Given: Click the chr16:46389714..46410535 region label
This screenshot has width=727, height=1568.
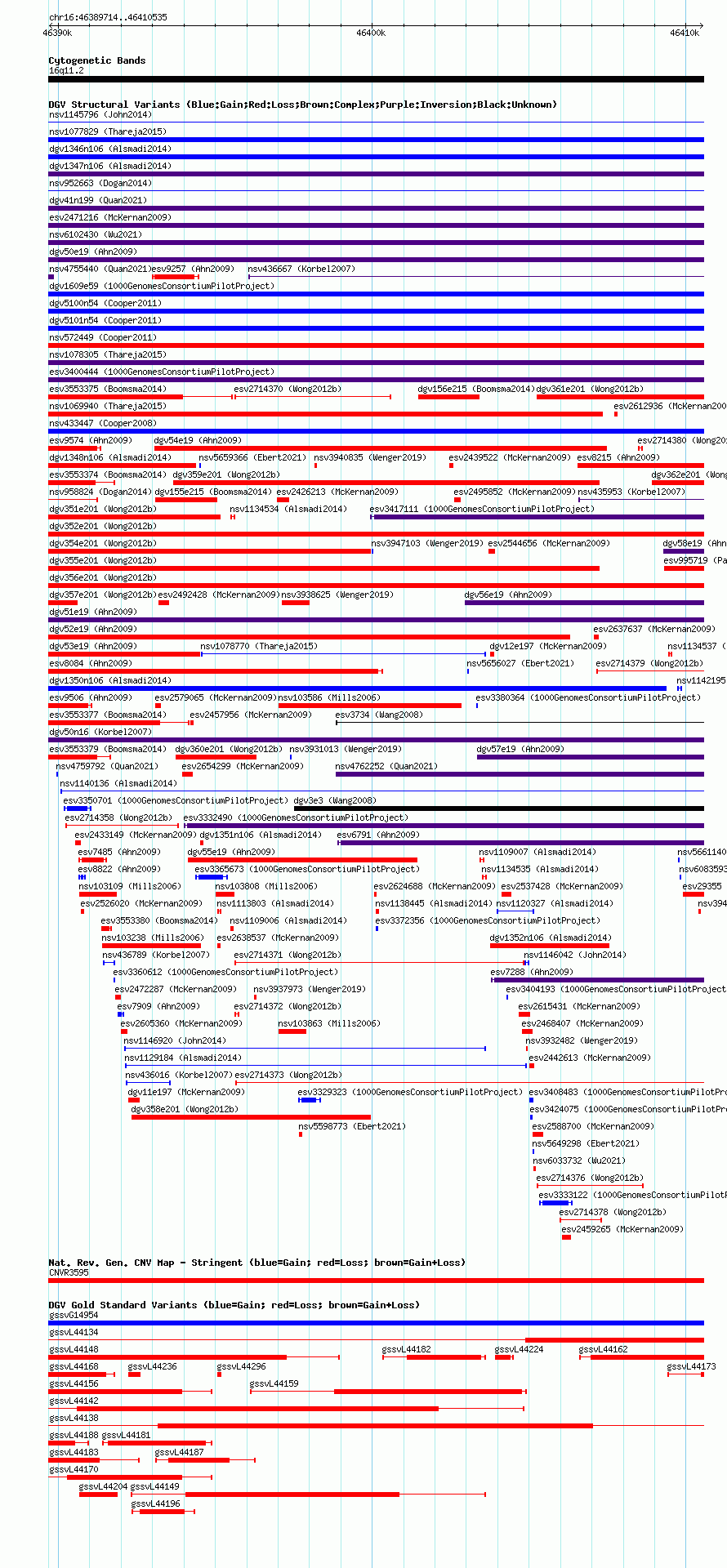Looking at the screenshot, I should 108,17.
